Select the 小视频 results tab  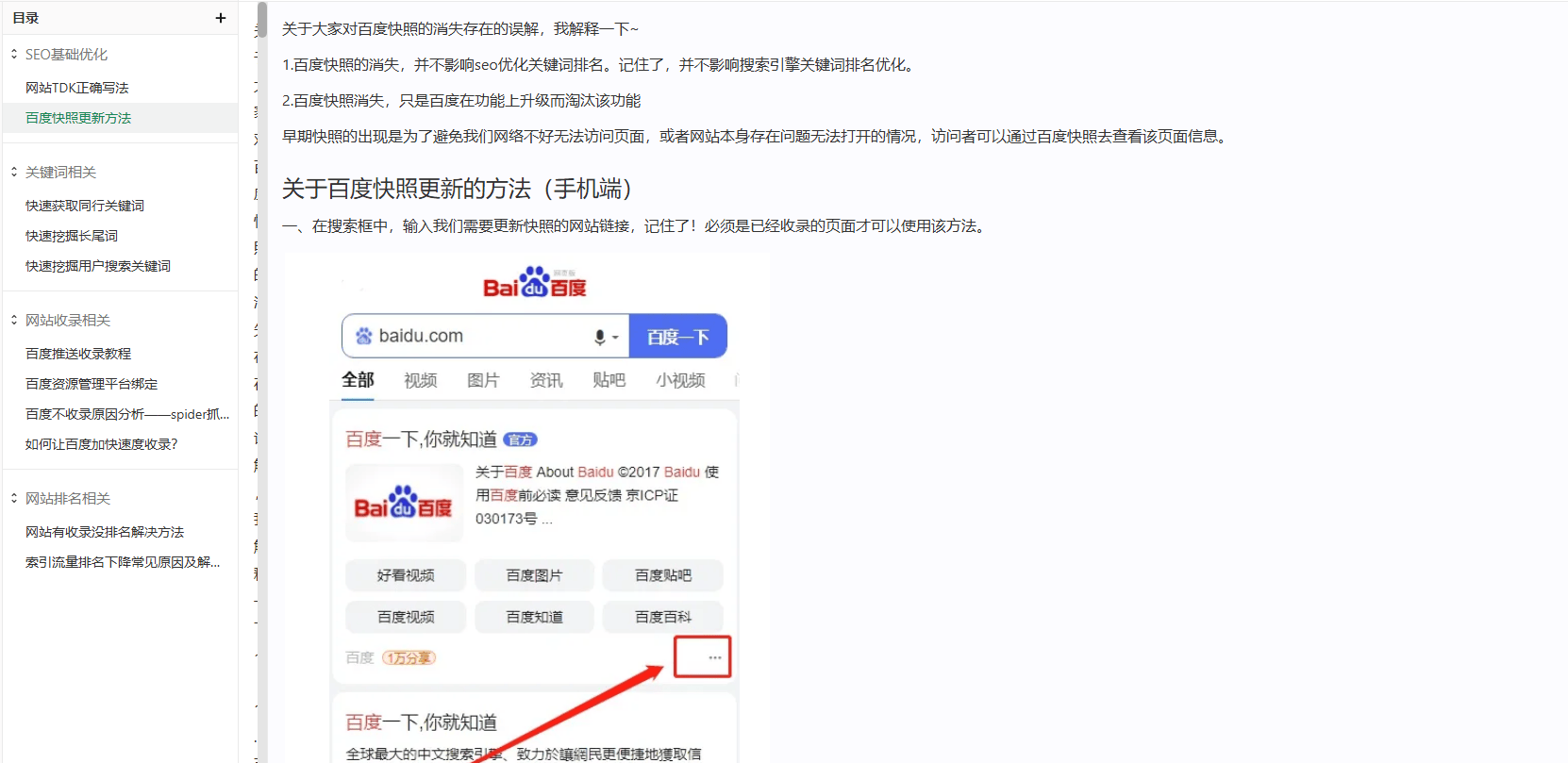680,380
